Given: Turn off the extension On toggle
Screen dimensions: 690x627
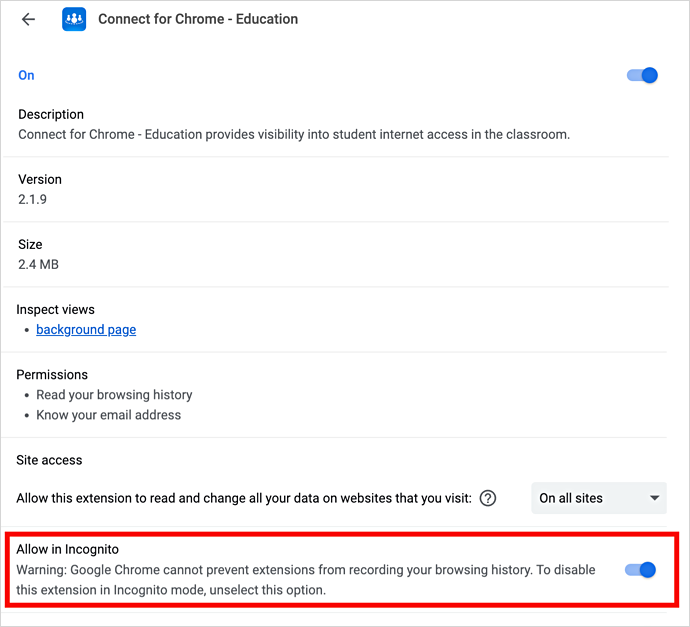Looking at the screenshot, I should click(x=642, y=75).
